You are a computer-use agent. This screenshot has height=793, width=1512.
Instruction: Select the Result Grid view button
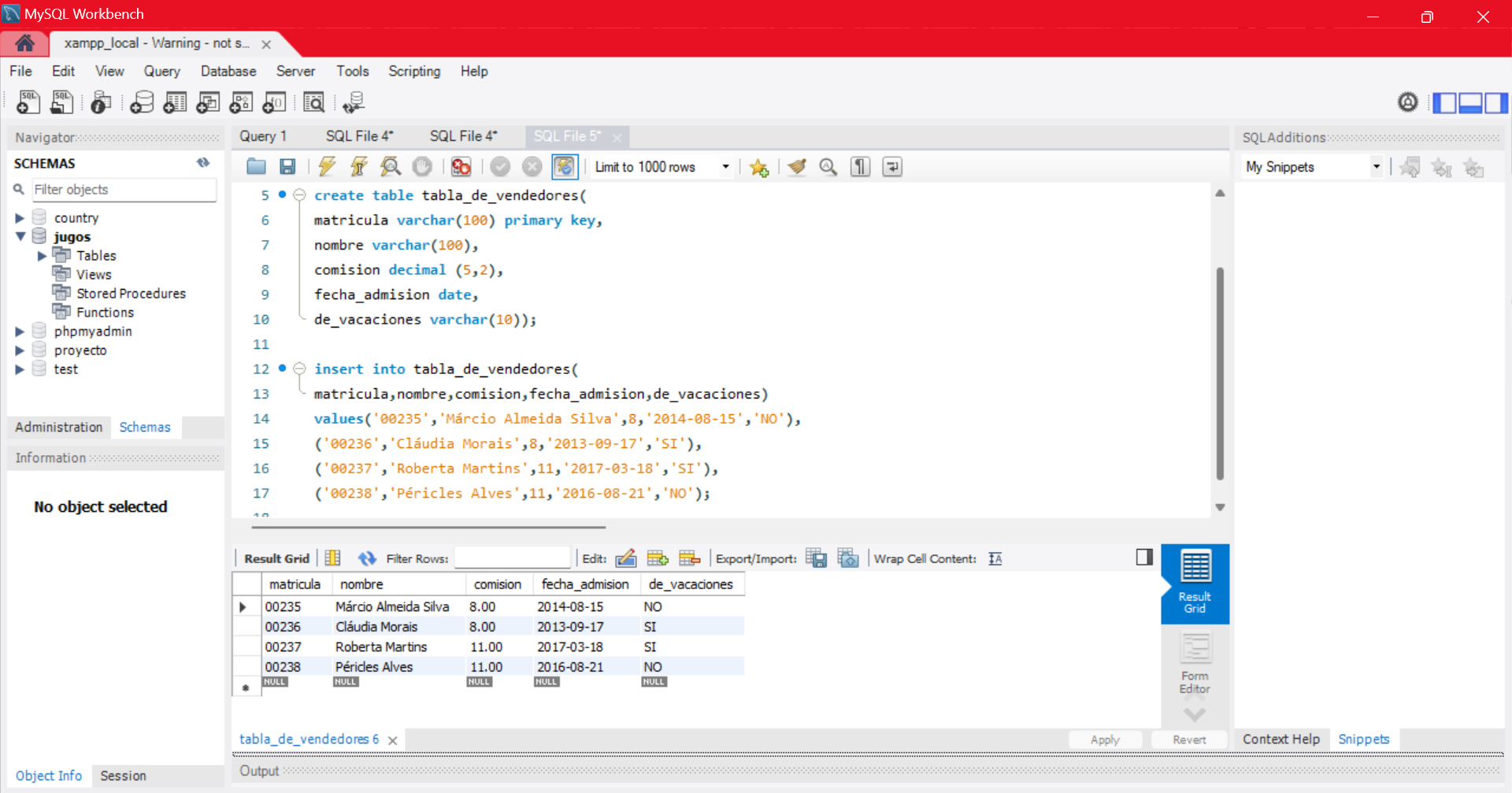1195,583
